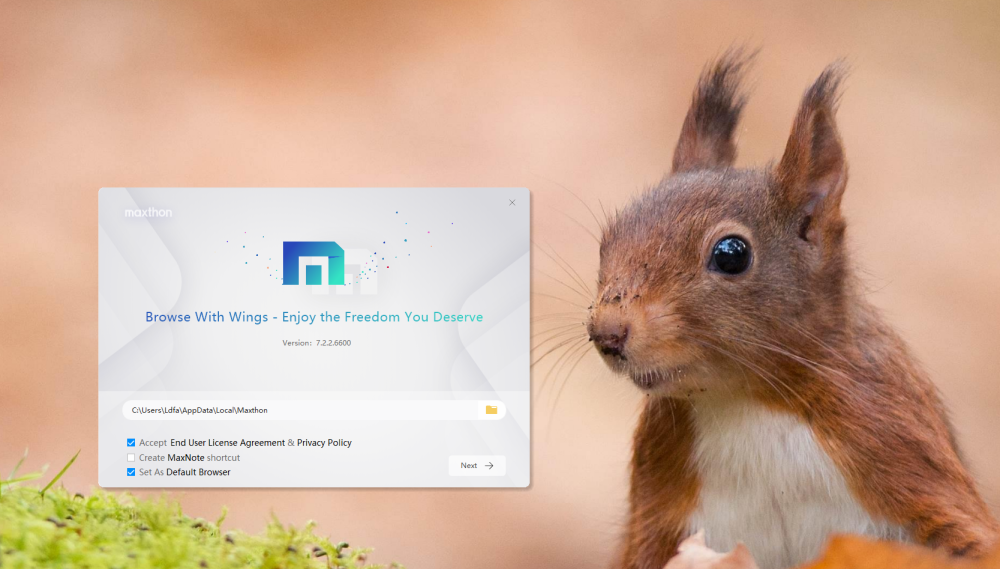Disable the Set As Default Browser checkbox

pyautogui.click(x=131, y=472)
